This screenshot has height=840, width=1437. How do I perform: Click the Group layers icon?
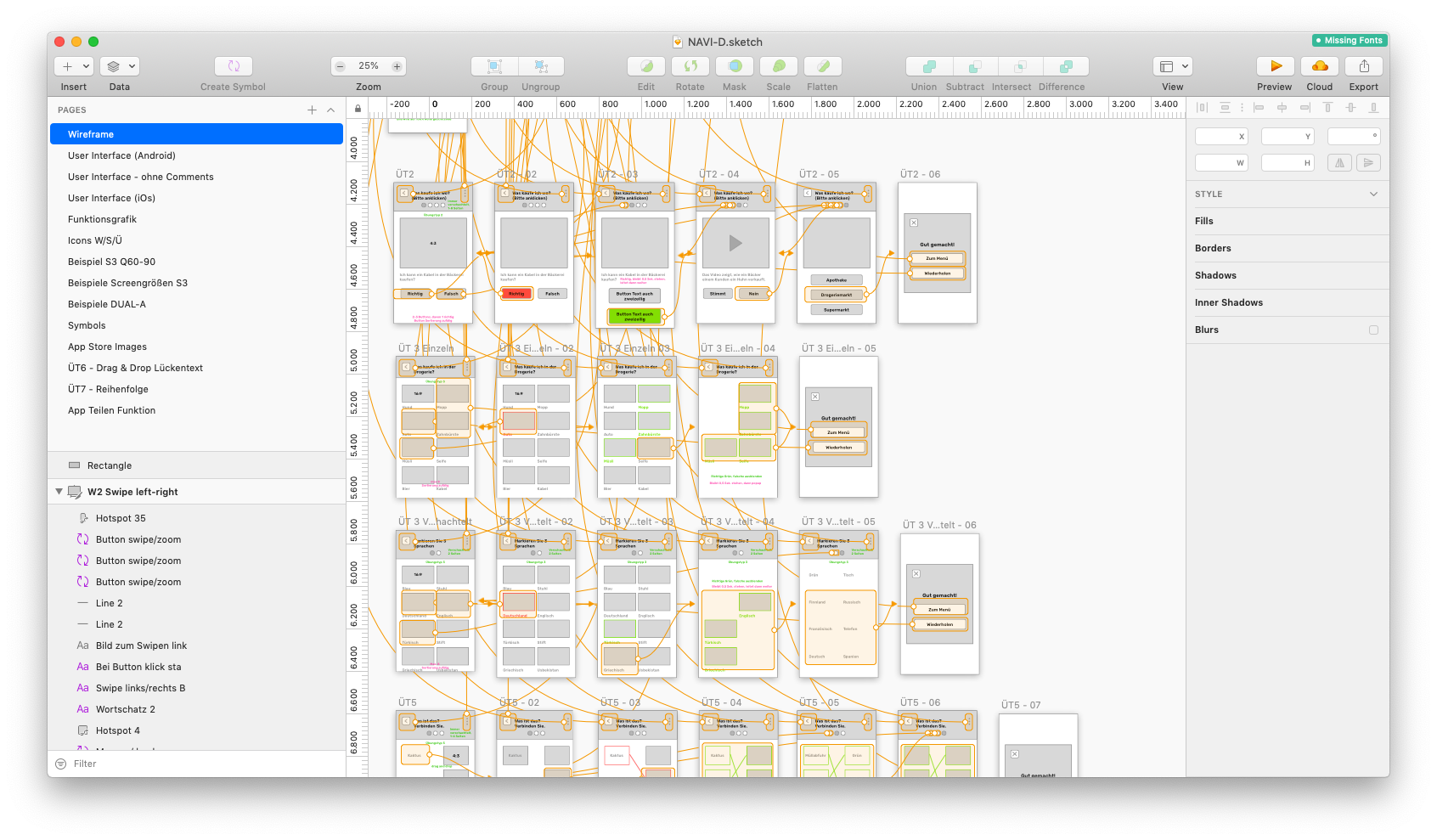[x=494, y=66]
